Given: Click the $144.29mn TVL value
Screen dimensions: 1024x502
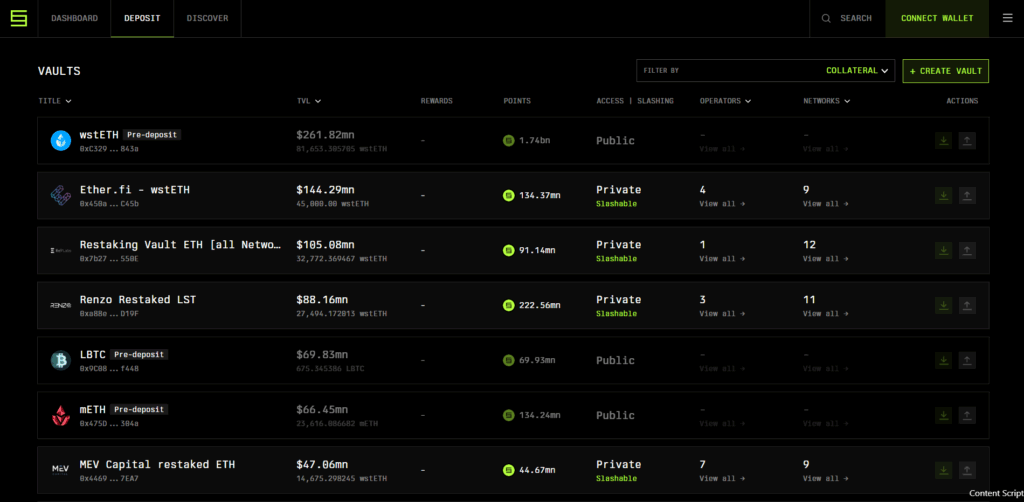Looking at the screenshot, I should tap(325, 190).
